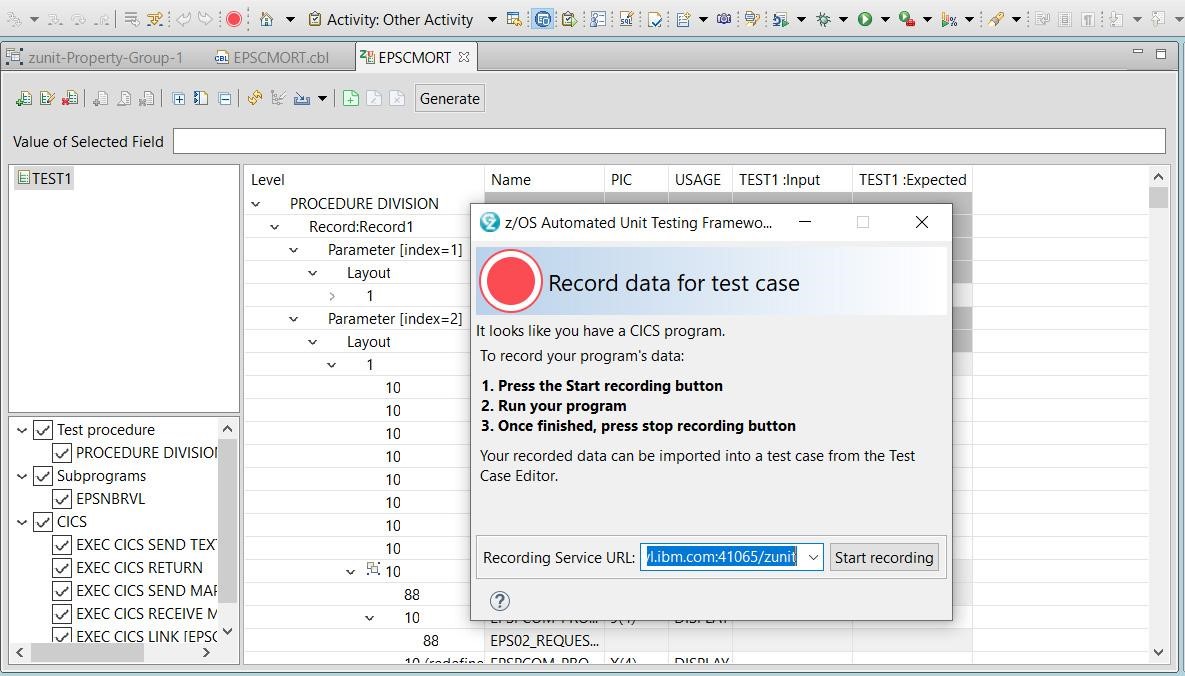
Task: Uncheck EXEC CICS SEND TEXT checkbox
Action: [x=62, y=545]
